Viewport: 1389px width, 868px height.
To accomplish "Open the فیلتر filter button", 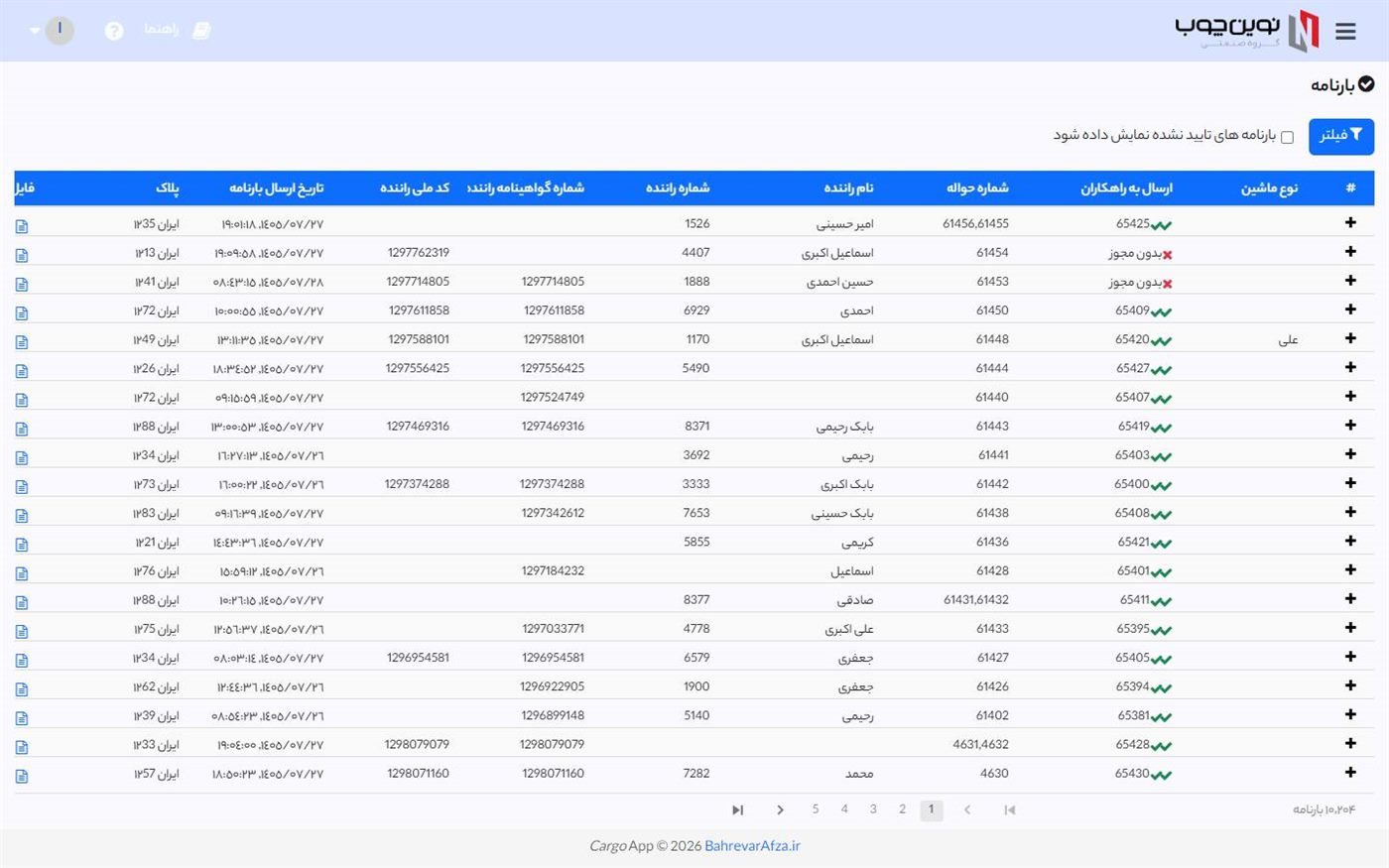I will point(1341,136).
